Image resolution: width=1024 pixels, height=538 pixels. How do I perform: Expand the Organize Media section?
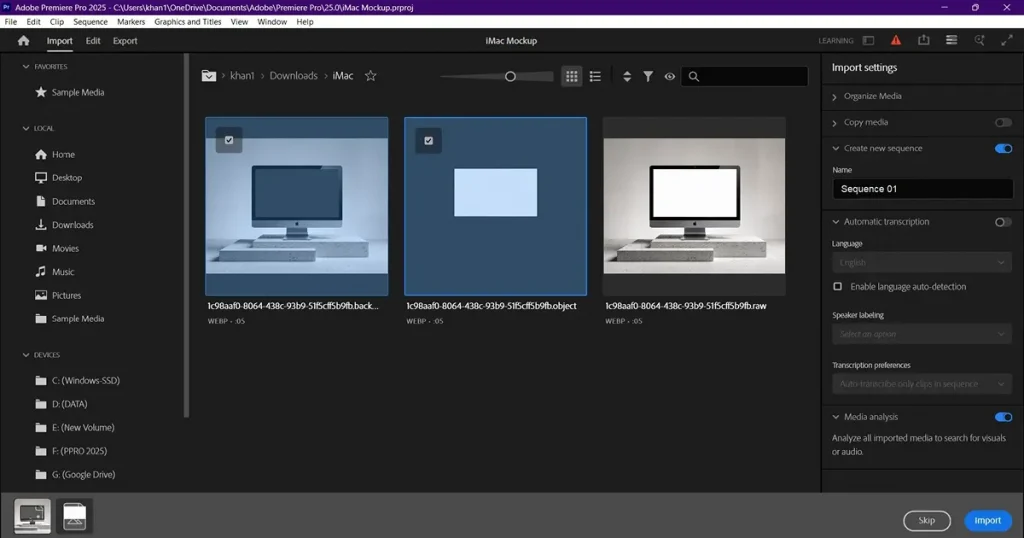pos(835,97)
